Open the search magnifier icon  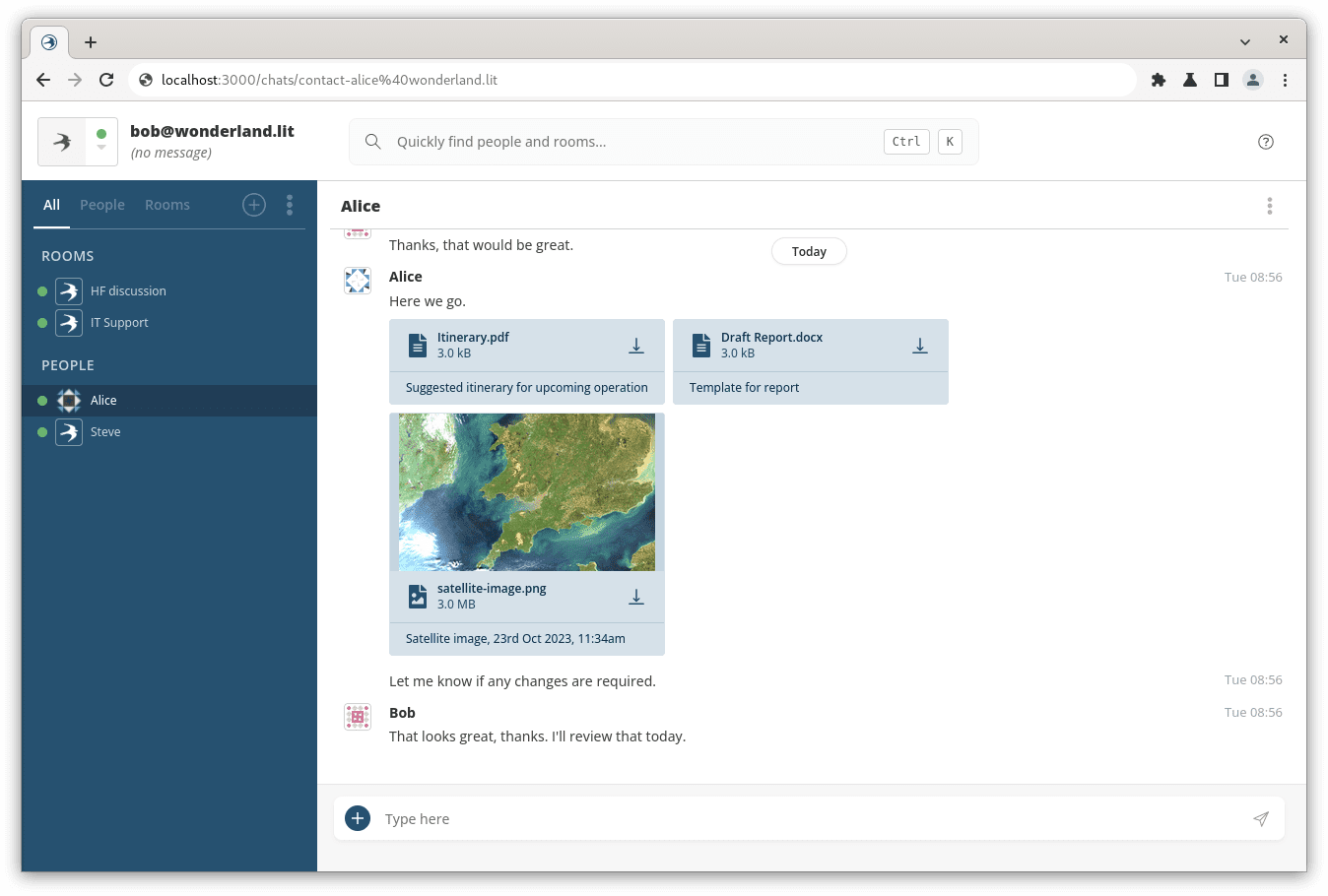(372, 141)
